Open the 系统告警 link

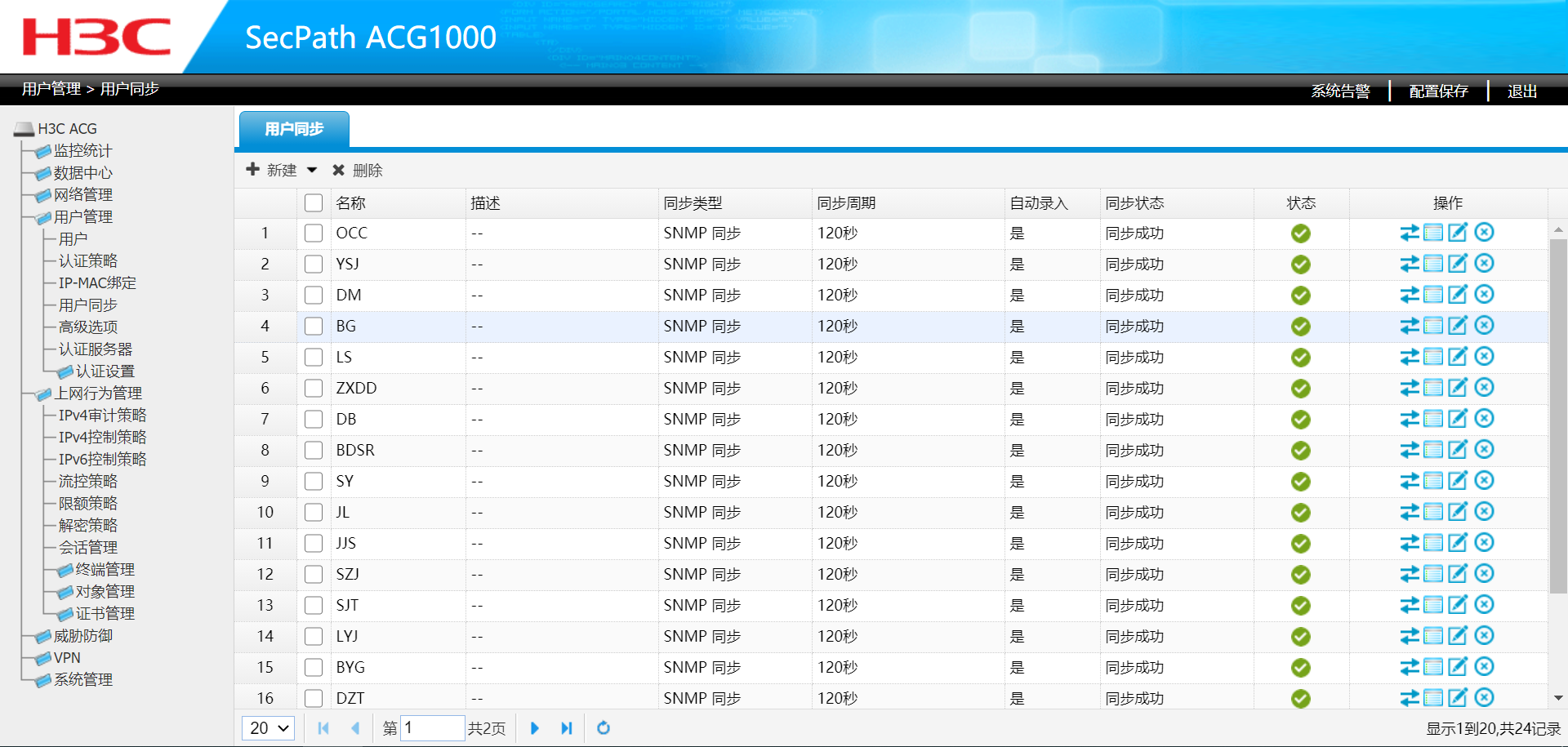(1340, 91)
